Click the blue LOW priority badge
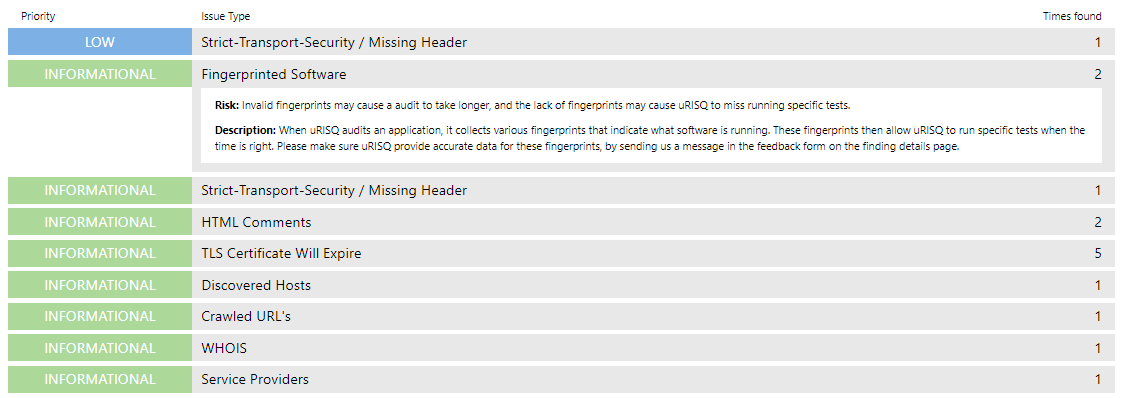Image resolution: width=1123 pixels, height=398 pixels. click(100, 42)
